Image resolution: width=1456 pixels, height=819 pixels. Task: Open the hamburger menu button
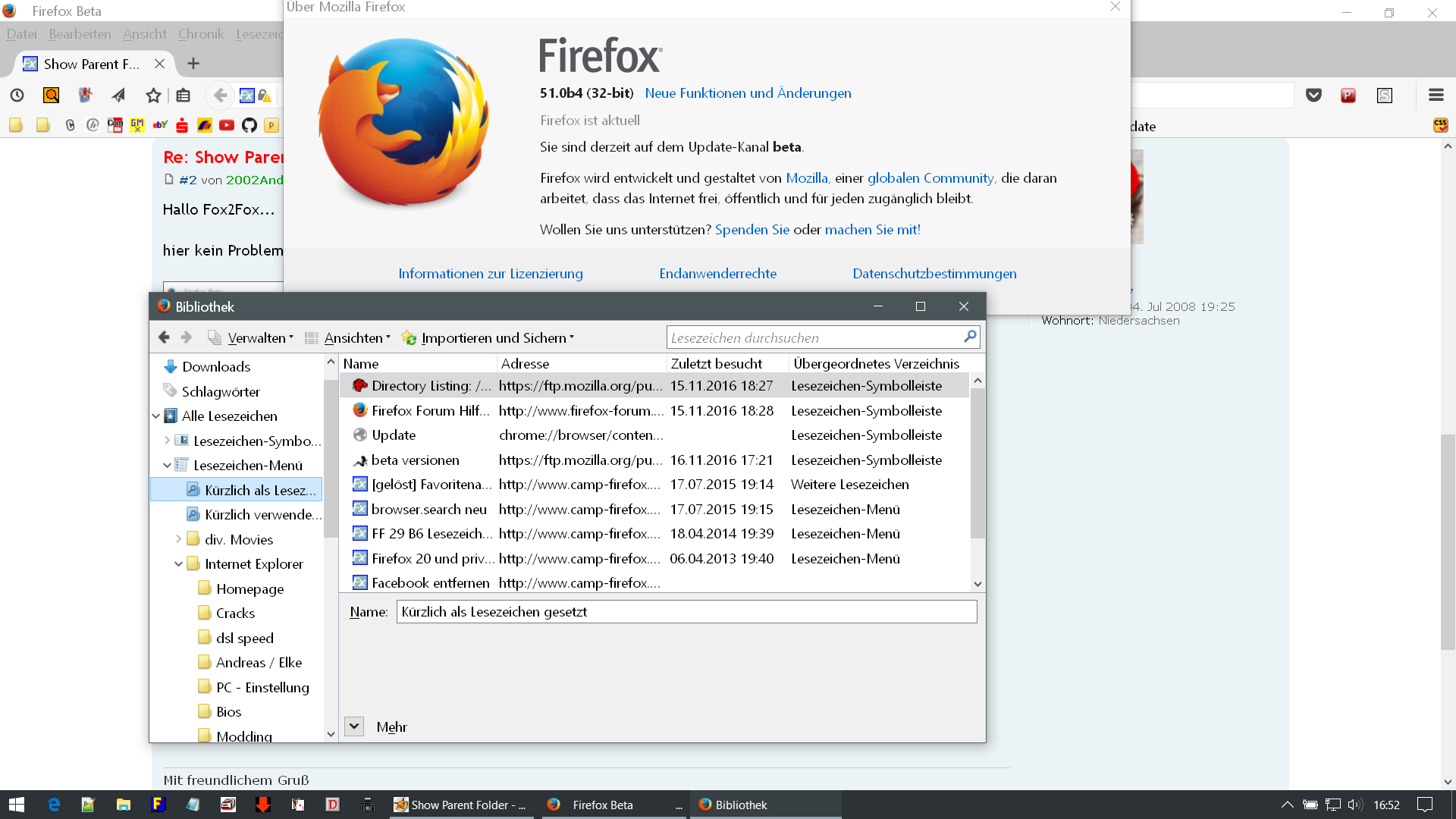[1436, 95]
